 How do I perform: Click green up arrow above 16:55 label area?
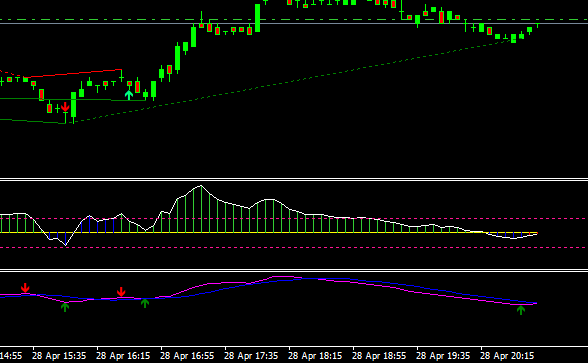coord(145,303)
